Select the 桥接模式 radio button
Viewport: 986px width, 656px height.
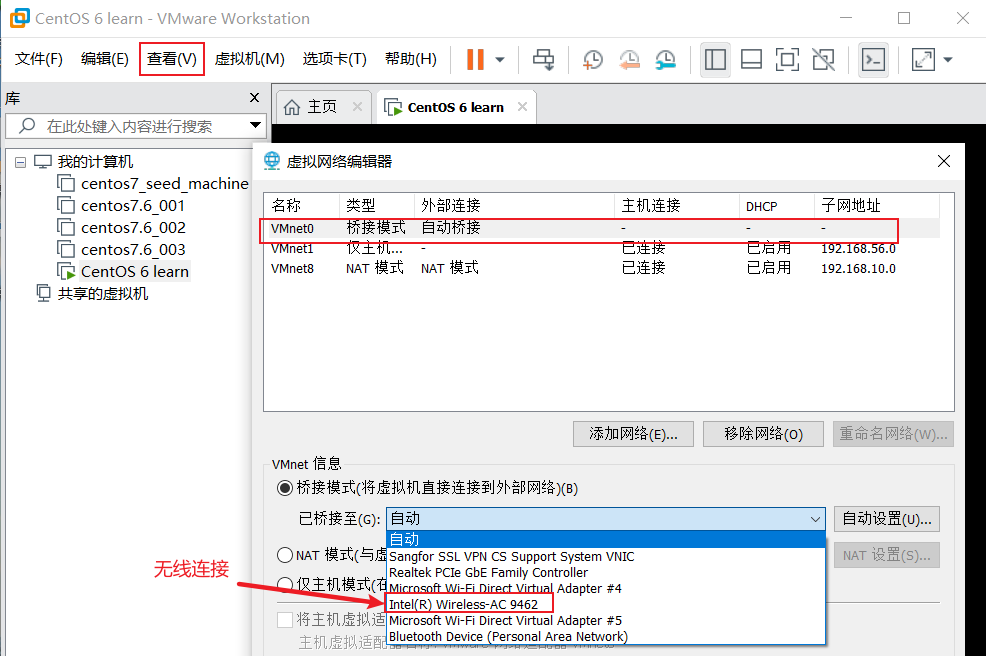[285, 487]
